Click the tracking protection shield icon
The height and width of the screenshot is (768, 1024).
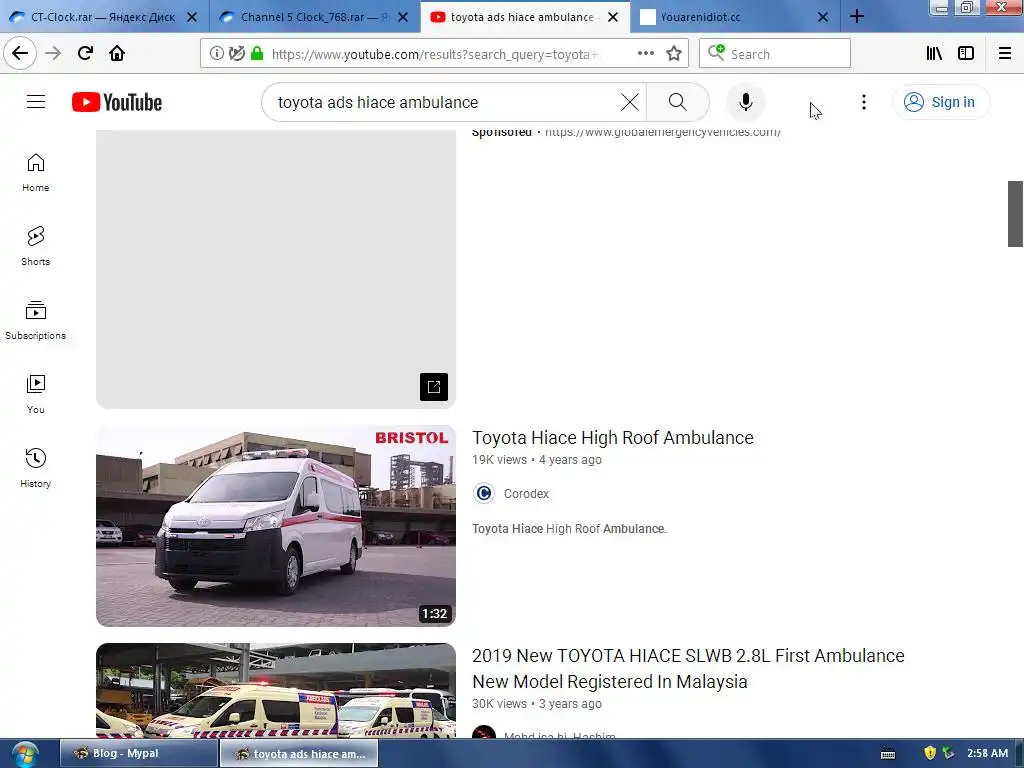236,54
